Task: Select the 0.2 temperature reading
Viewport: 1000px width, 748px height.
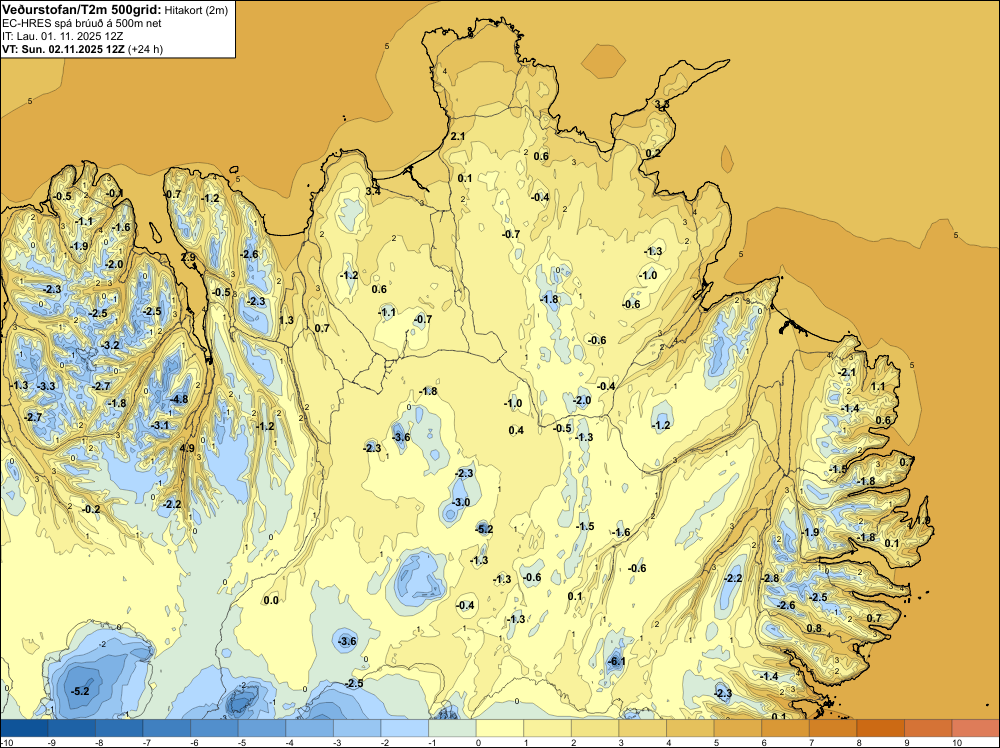Action: point(653,153)
